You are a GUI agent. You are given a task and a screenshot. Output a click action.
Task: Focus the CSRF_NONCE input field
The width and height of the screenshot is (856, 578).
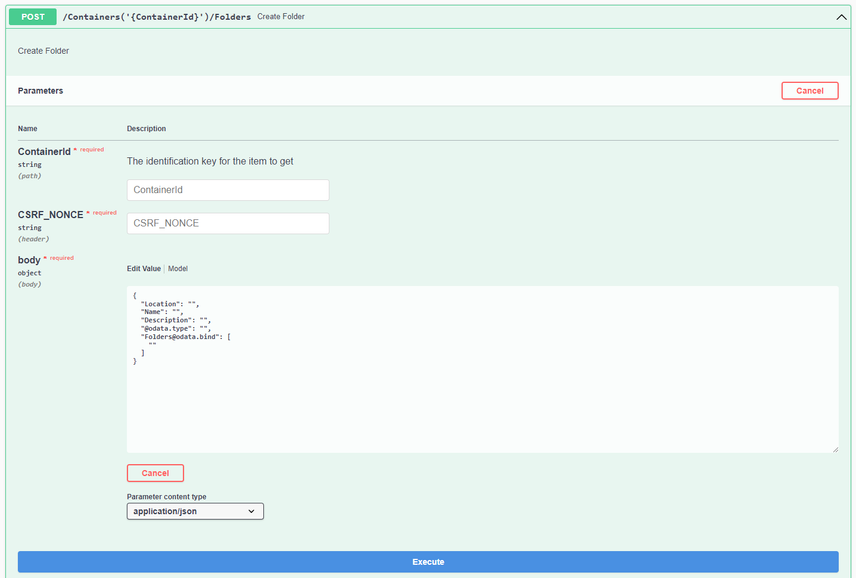[x=228, y=223]
